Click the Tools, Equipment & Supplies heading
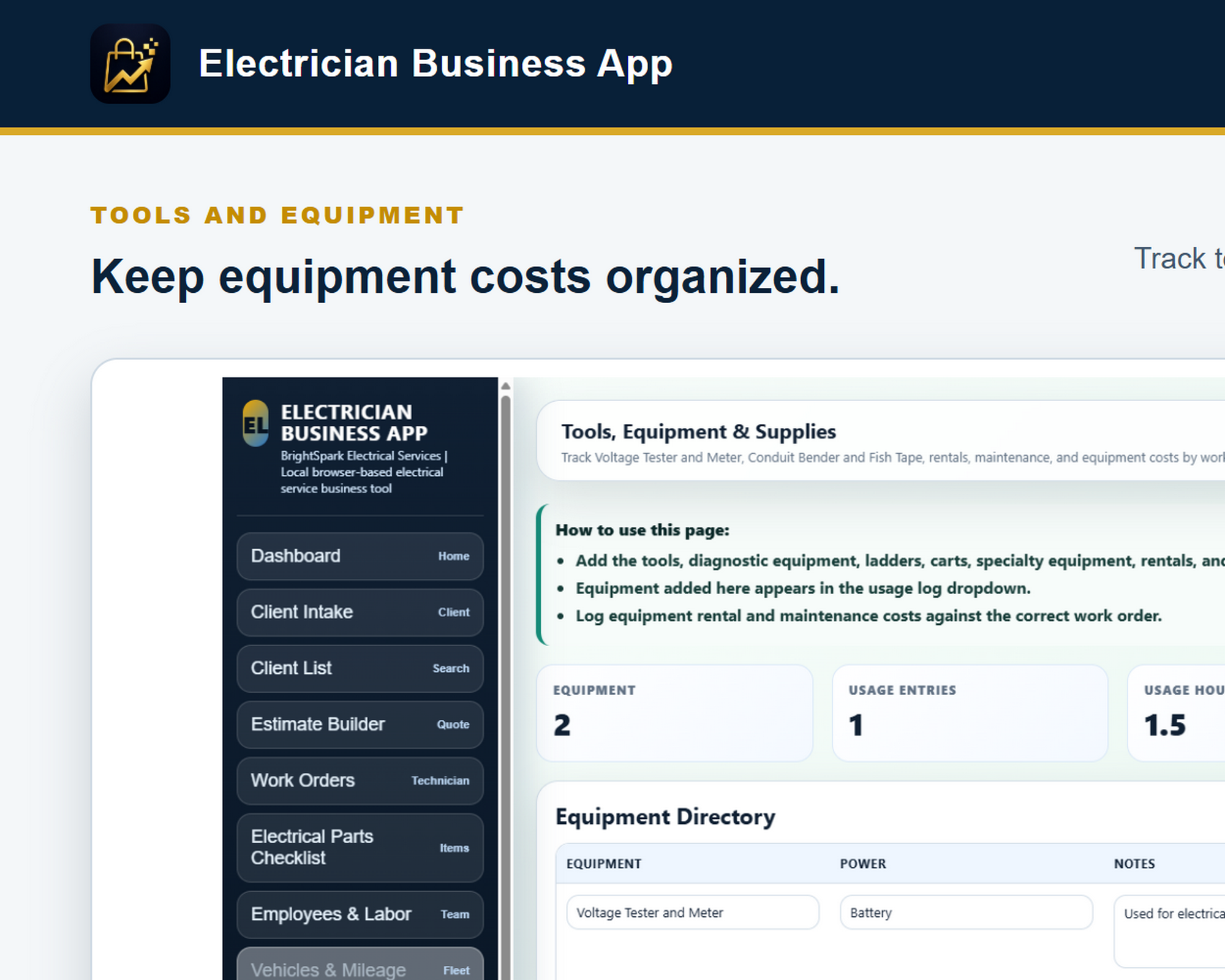 699,432
